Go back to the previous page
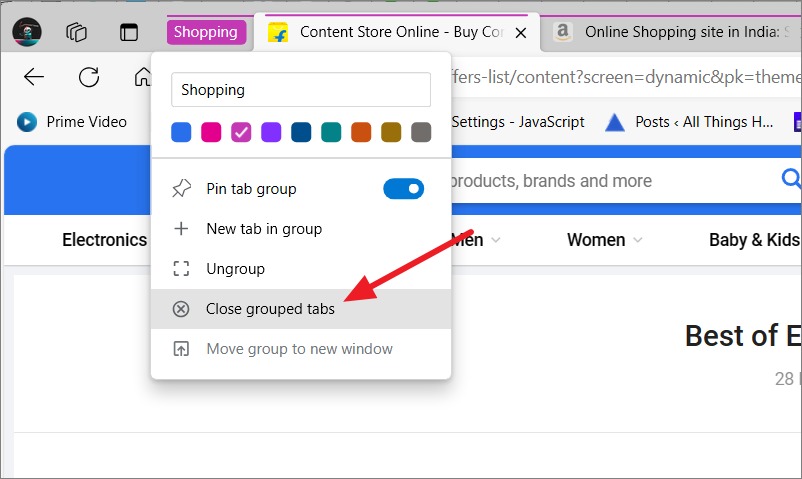Image resolution: width=802 pixels, height=479 pixels. [x=34, y=77]
